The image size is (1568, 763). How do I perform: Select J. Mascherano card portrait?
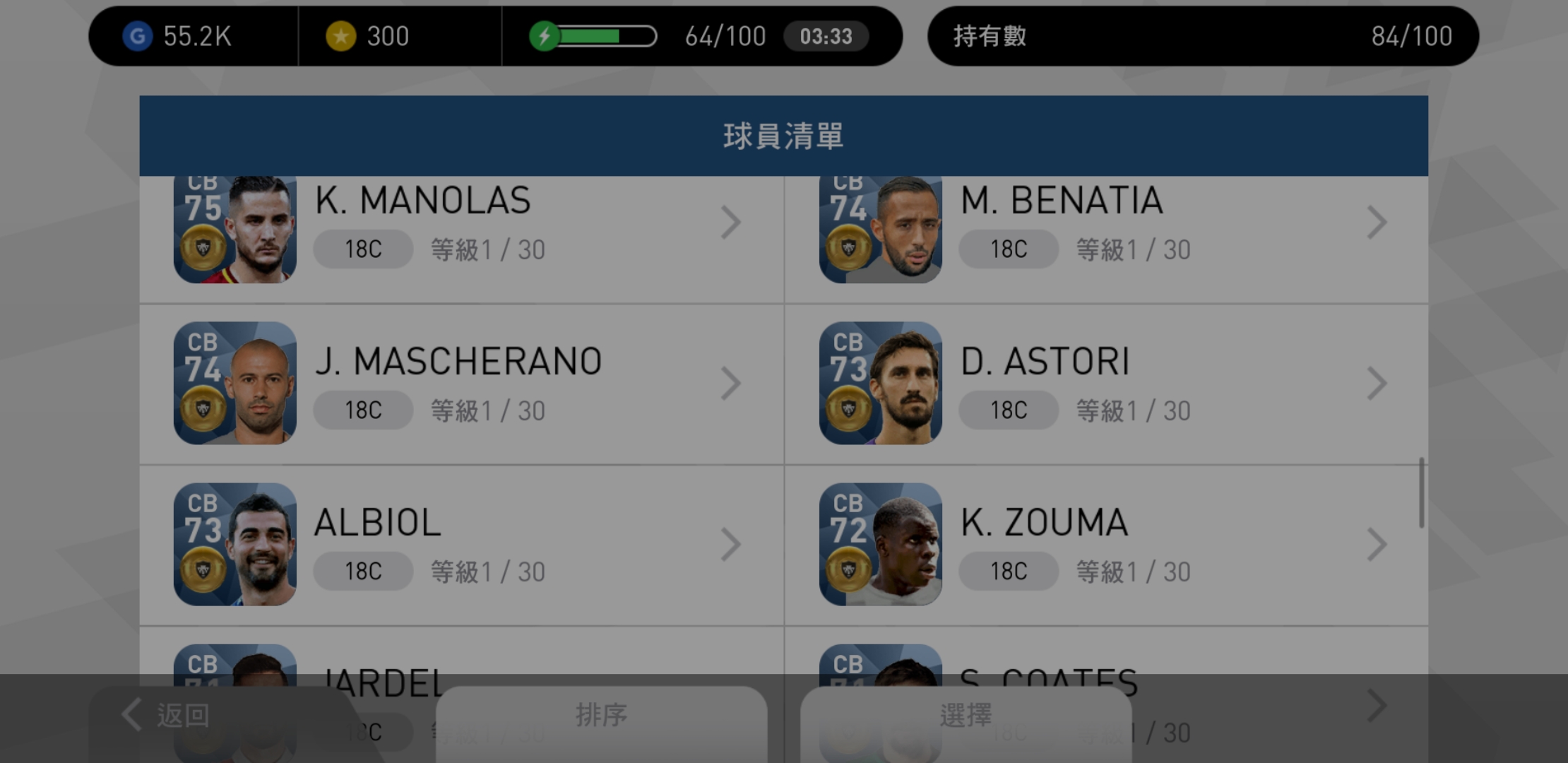tap(234, 383)
